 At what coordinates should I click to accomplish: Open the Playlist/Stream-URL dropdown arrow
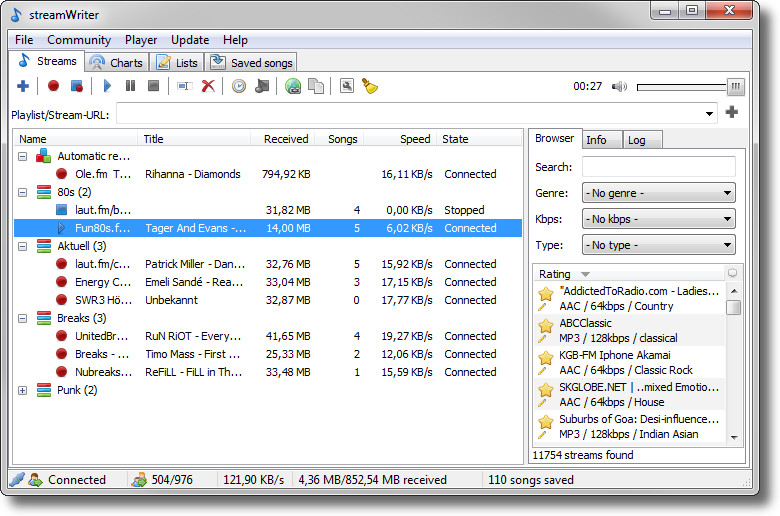[709, 114]
